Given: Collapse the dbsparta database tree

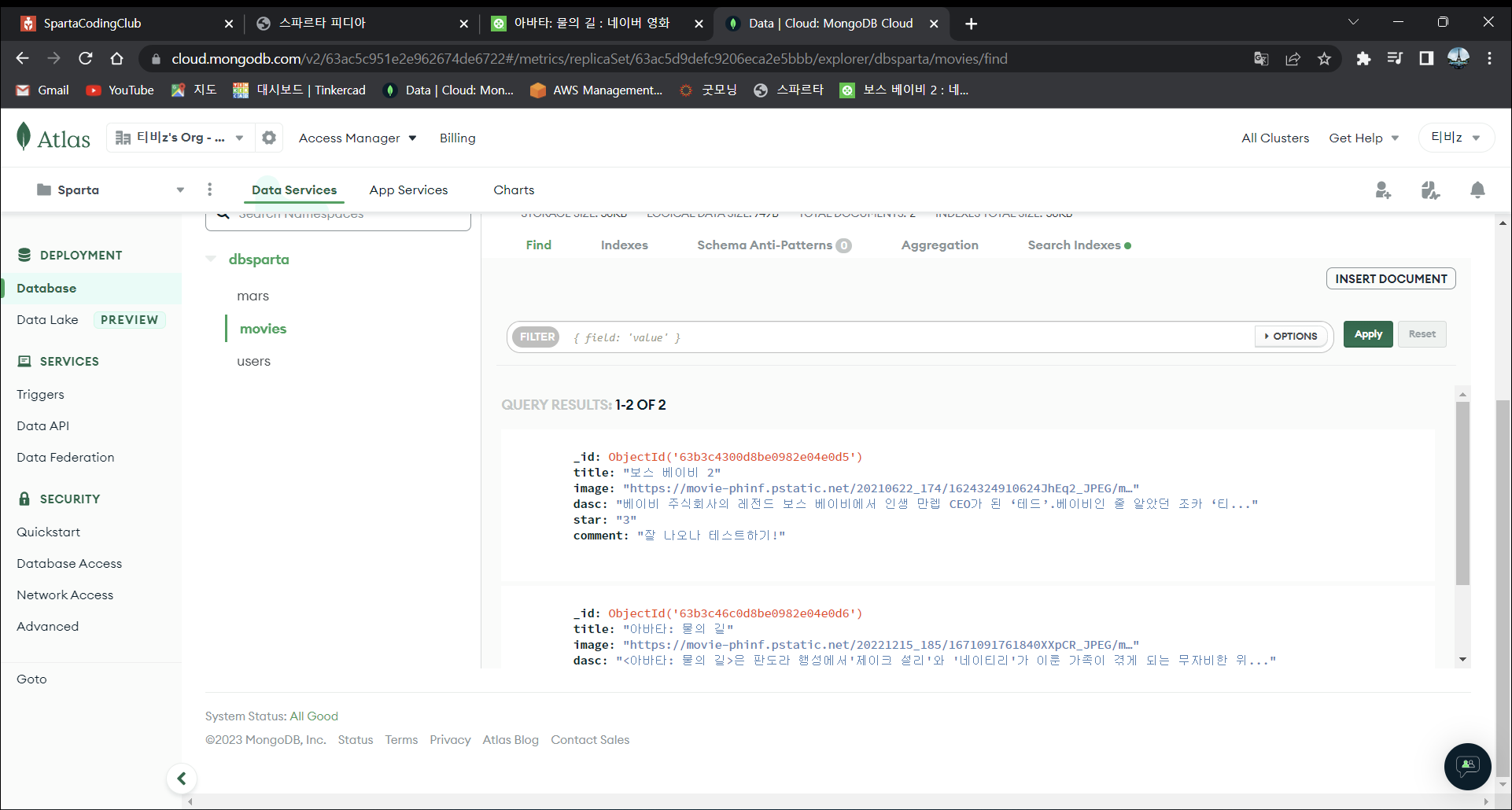Looking at the screenshot, I should coord(210,259).
